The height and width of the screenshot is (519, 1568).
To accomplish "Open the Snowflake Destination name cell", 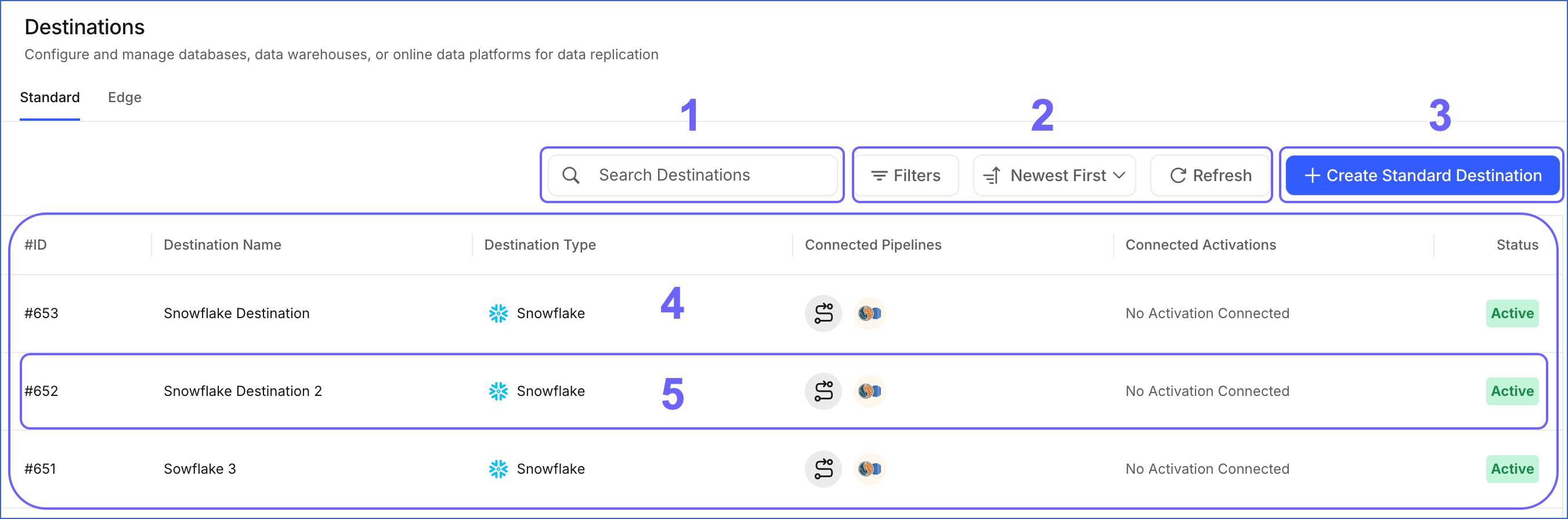I will (x=236, y=313).
